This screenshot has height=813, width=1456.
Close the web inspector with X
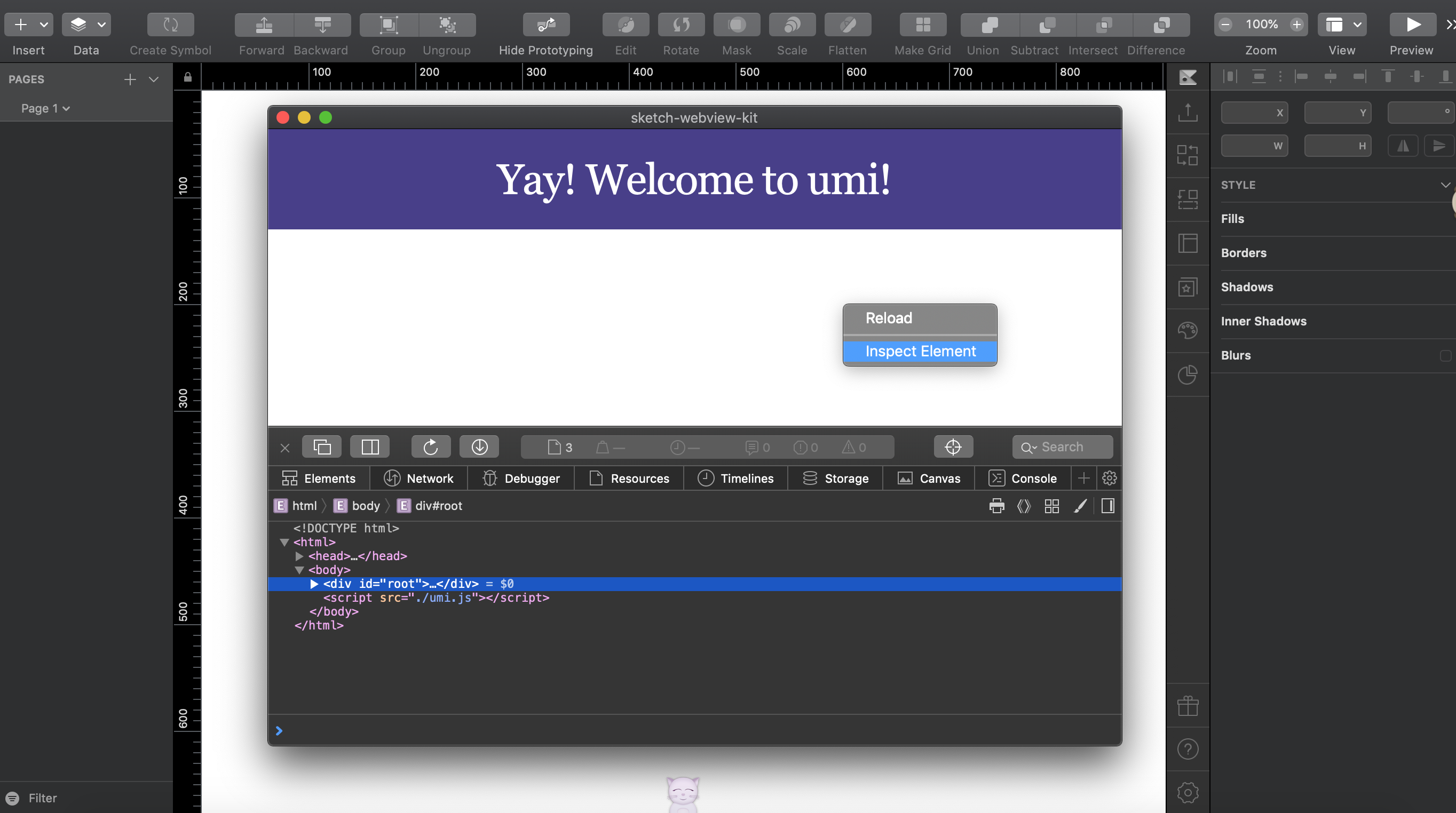tap(285, 448)
